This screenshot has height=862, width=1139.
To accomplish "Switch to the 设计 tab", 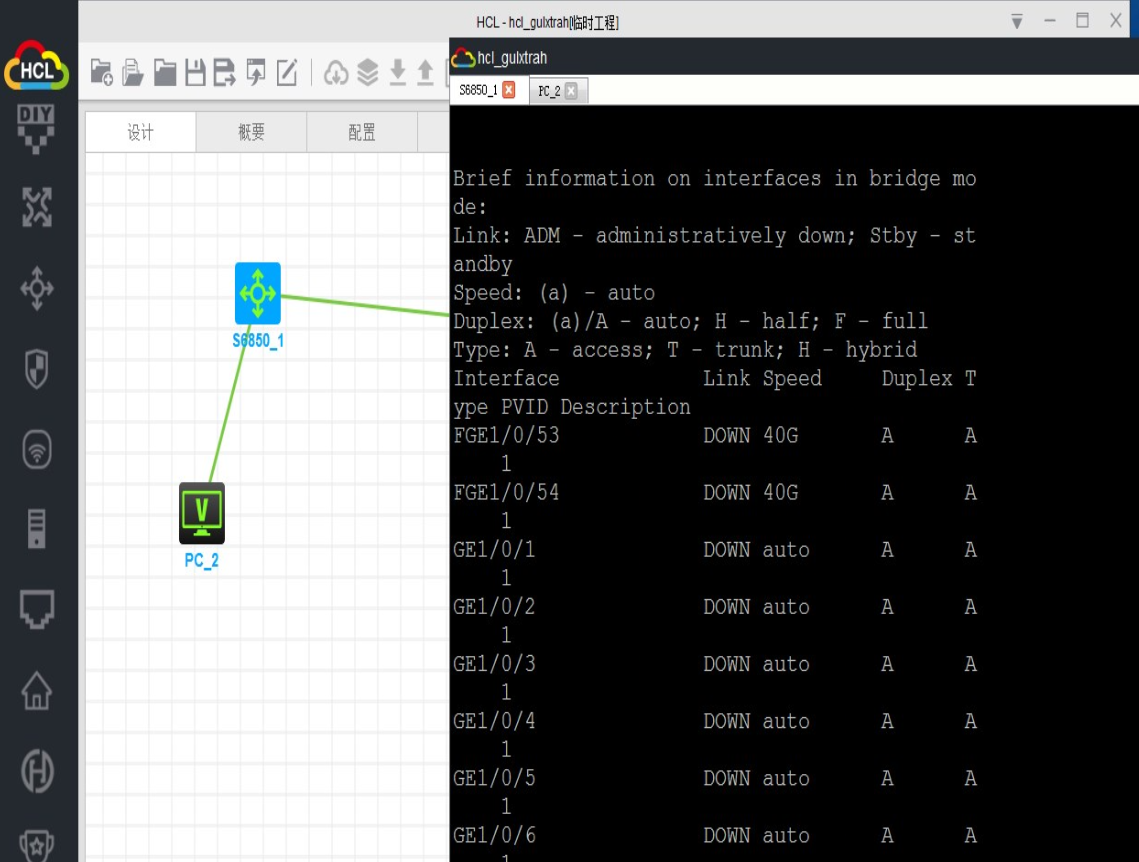I will (140, 132).
